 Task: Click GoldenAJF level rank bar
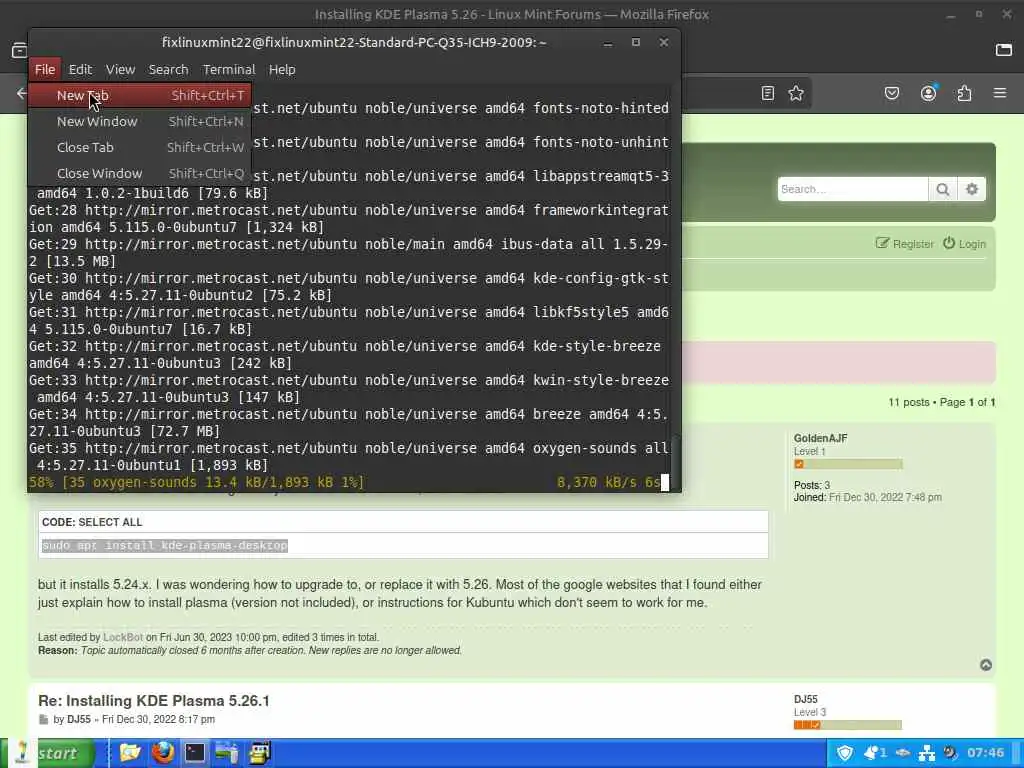tap(848, 464)
